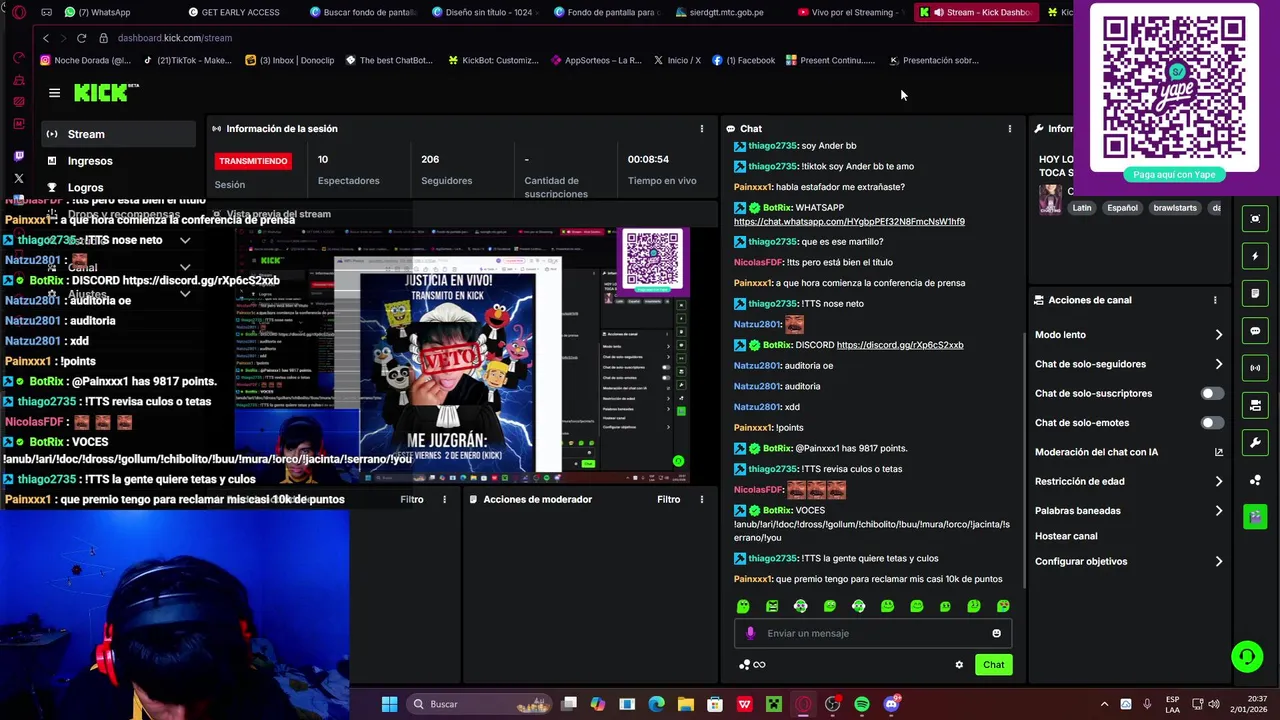Open the Kick hamburger menu
The width and height of the screenshot is (1280, 720).
point(54,93)
